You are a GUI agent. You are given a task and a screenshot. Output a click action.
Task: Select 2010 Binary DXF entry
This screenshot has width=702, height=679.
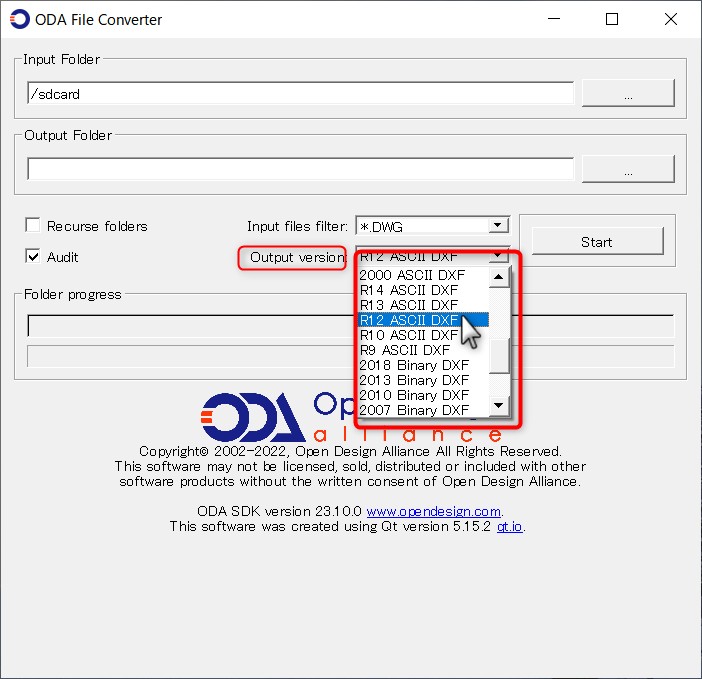[423, 395]
